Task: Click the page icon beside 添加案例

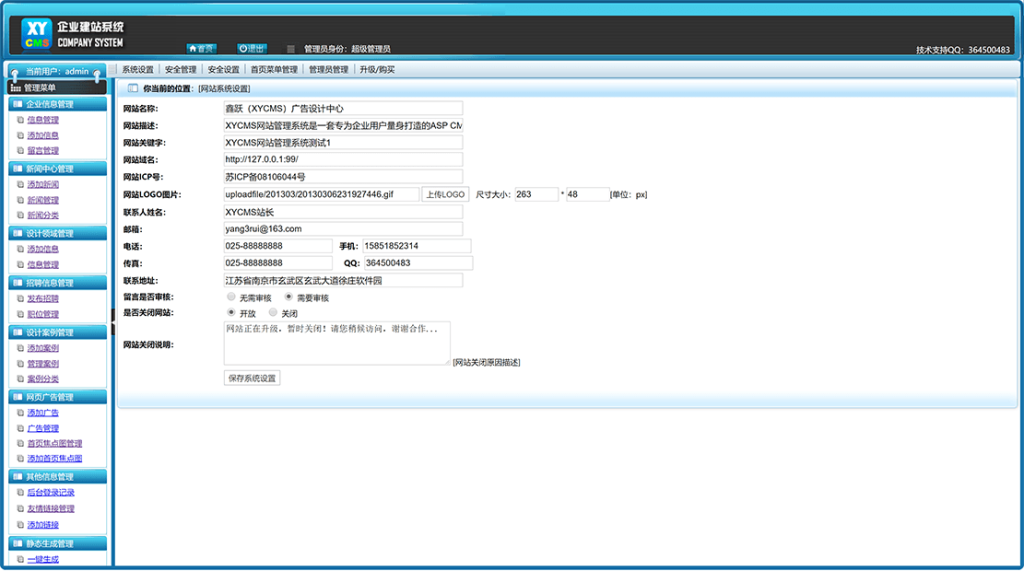Action: (x=20, y=348)
